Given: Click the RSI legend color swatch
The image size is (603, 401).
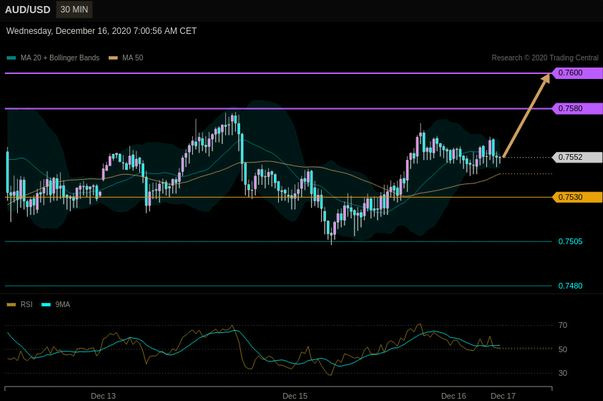Looking at the screenshot, I should pyautogui.click(x=12, y=305).
